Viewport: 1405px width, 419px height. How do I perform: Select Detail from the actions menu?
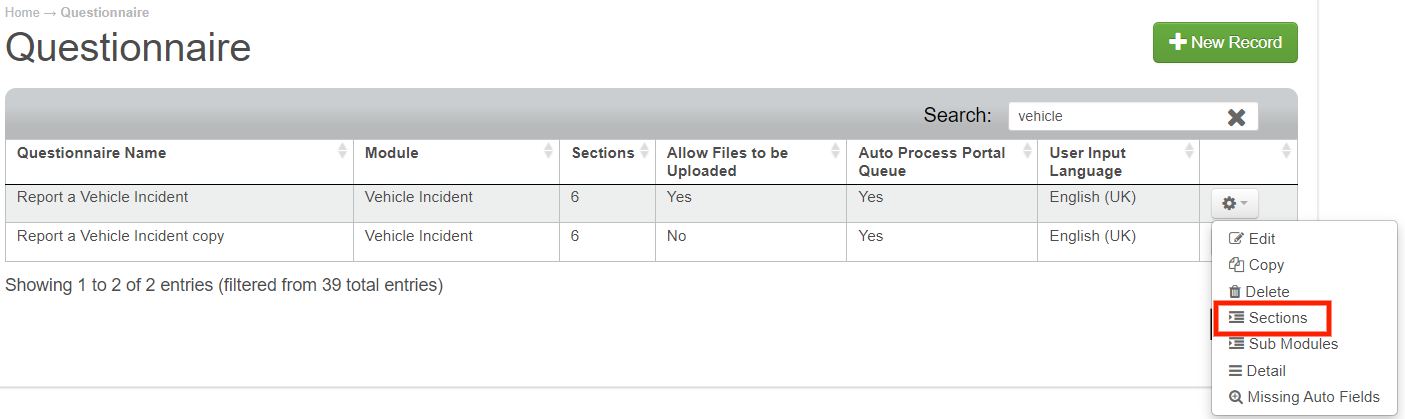tap(1266, 371)
